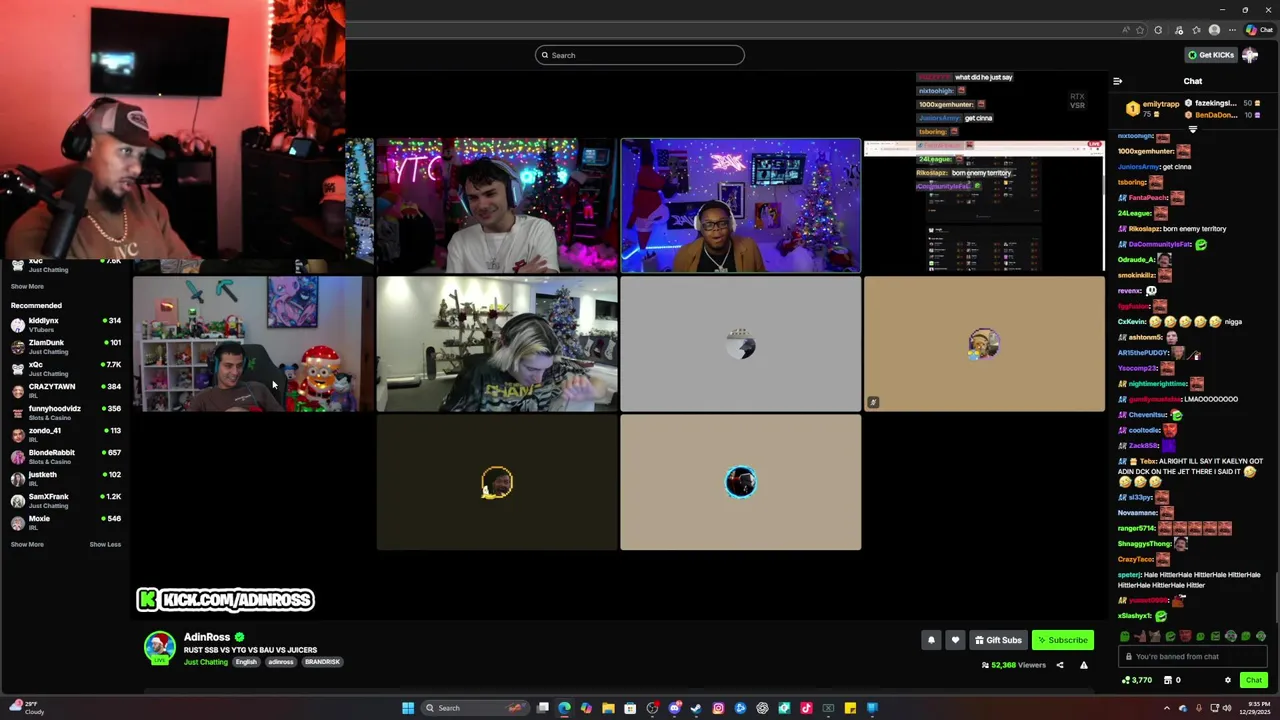Report the stream with warning triangle icon
The image size is (1280, 720).
pos(1083,665)
